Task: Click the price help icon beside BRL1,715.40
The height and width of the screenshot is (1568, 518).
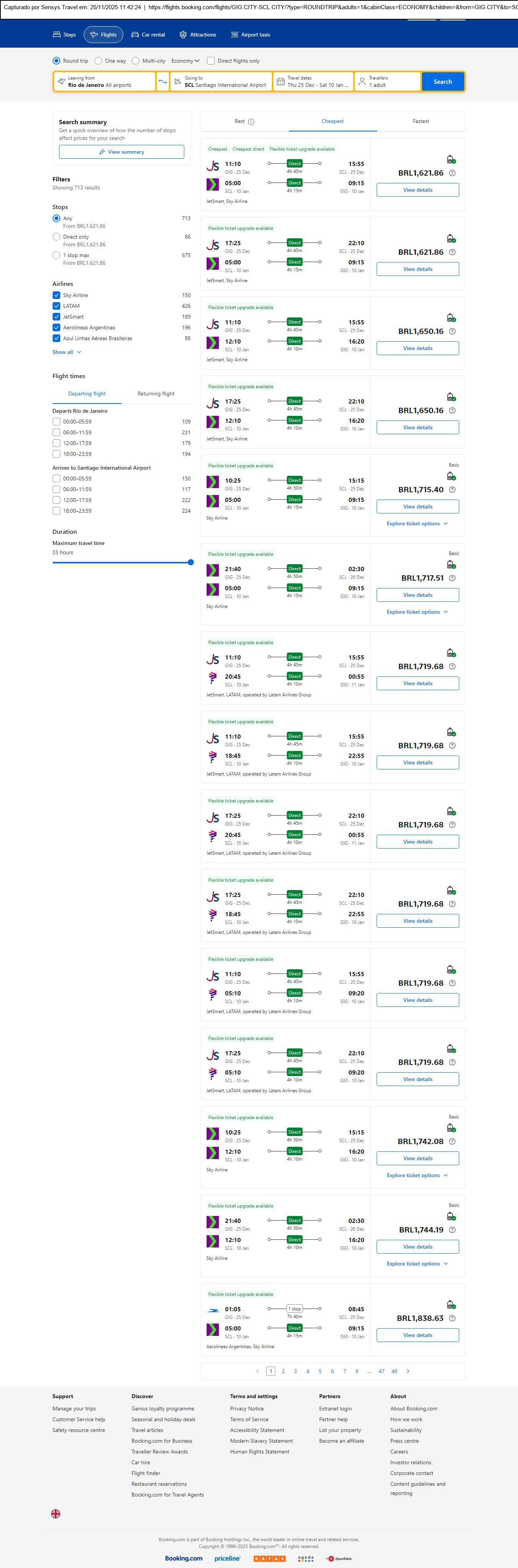Action: (x=452, y=490)
